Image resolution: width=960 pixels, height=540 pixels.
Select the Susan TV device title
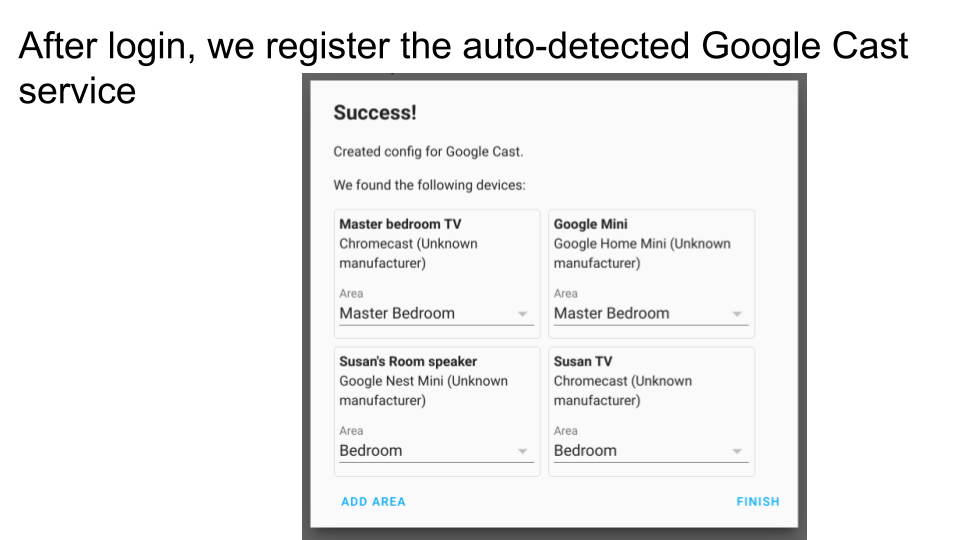point(583,361)
